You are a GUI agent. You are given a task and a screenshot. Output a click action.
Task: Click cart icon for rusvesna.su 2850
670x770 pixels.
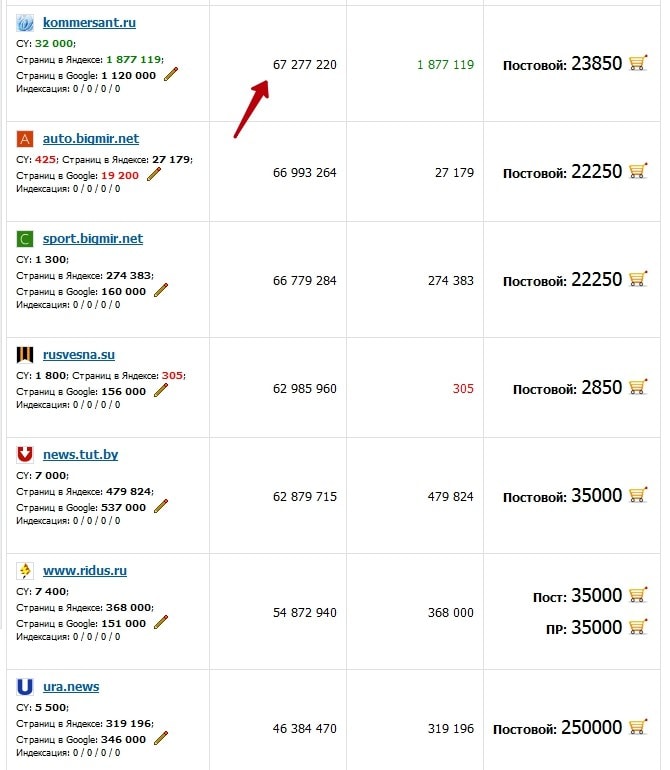click(638, 387)
